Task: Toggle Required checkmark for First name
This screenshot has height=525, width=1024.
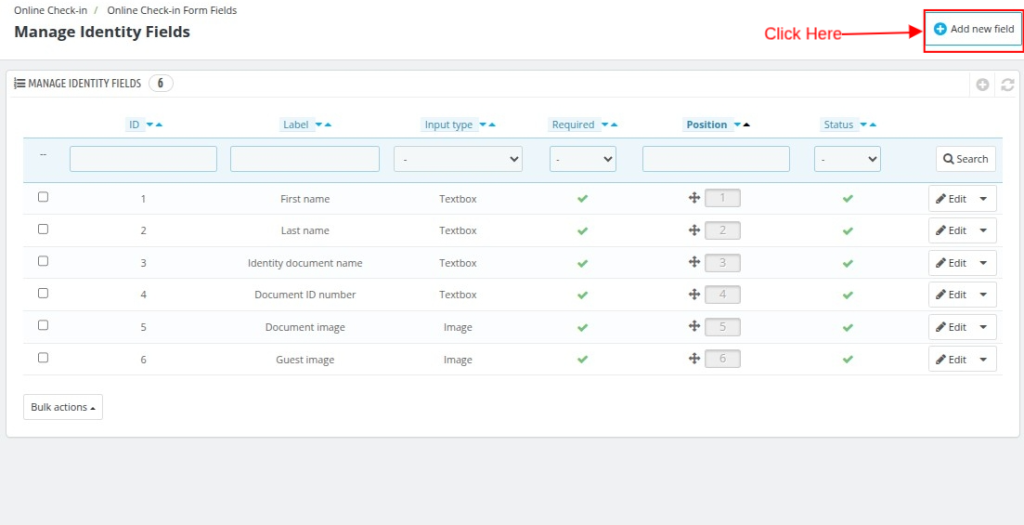Action: tap(583, 199)
